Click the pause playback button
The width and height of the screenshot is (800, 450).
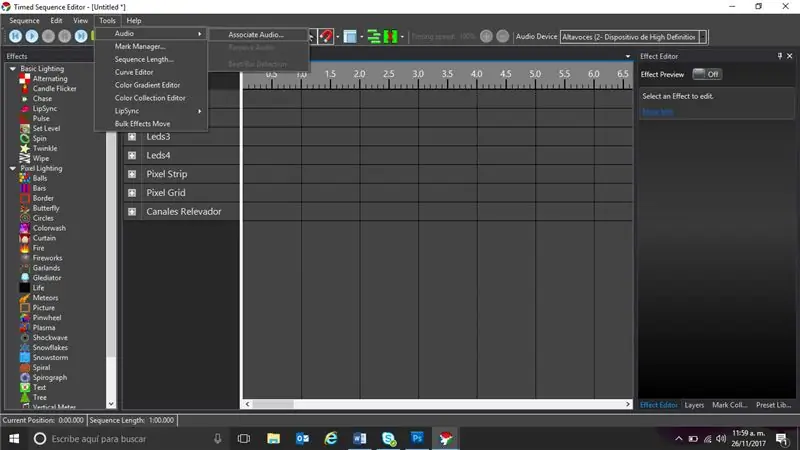click(x=64, y=36)
